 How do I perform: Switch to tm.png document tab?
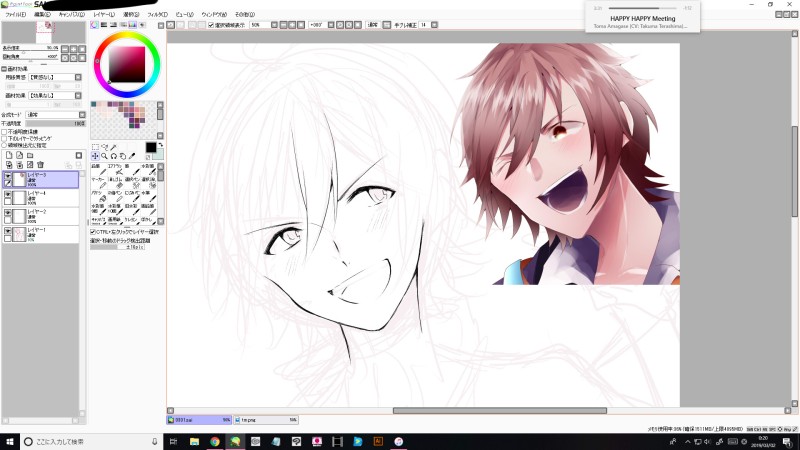coord(266,420)
